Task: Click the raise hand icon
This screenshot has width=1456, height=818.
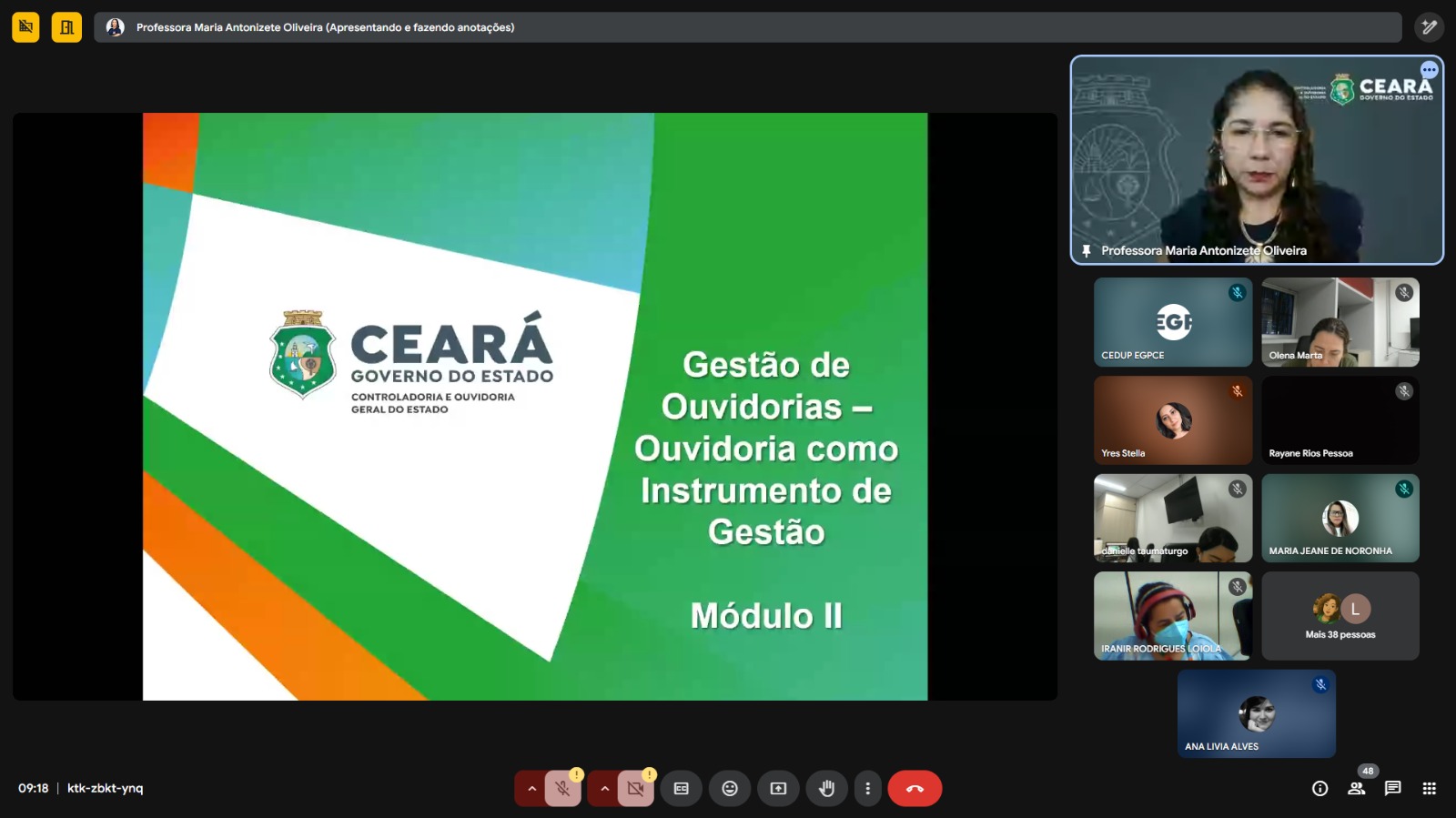Action: pos(826,789)
